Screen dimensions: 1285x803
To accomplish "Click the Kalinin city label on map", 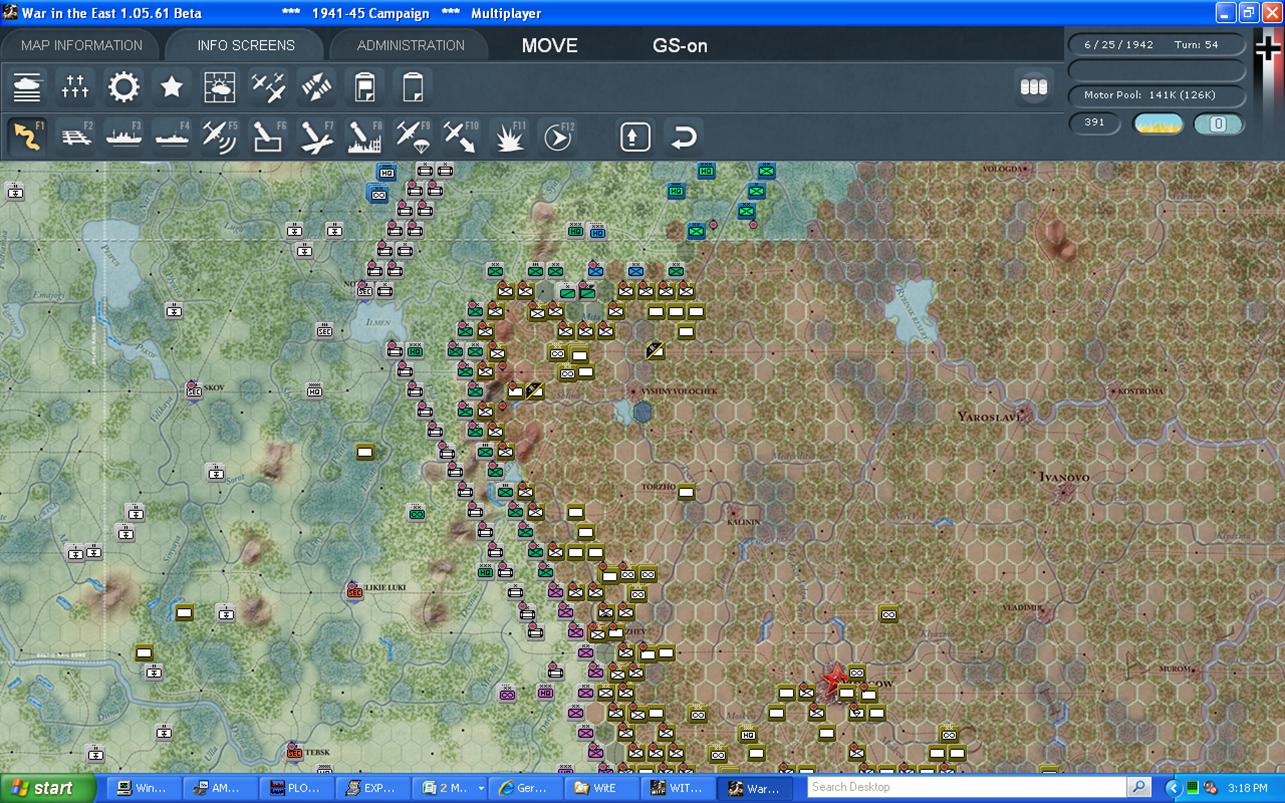I will pyautogui.click(x=743, y=522).
